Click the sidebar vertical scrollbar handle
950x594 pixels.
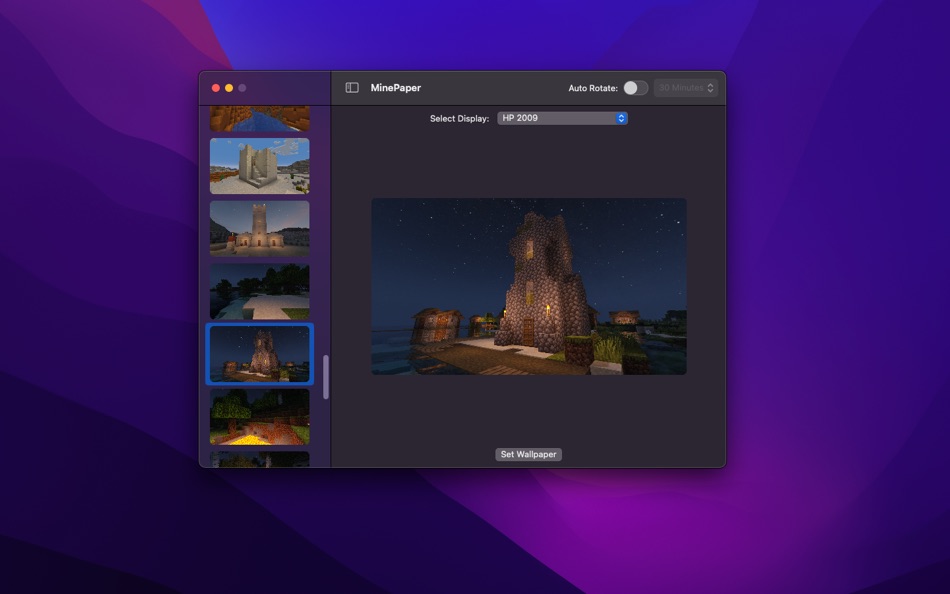[x=326, y=377]
